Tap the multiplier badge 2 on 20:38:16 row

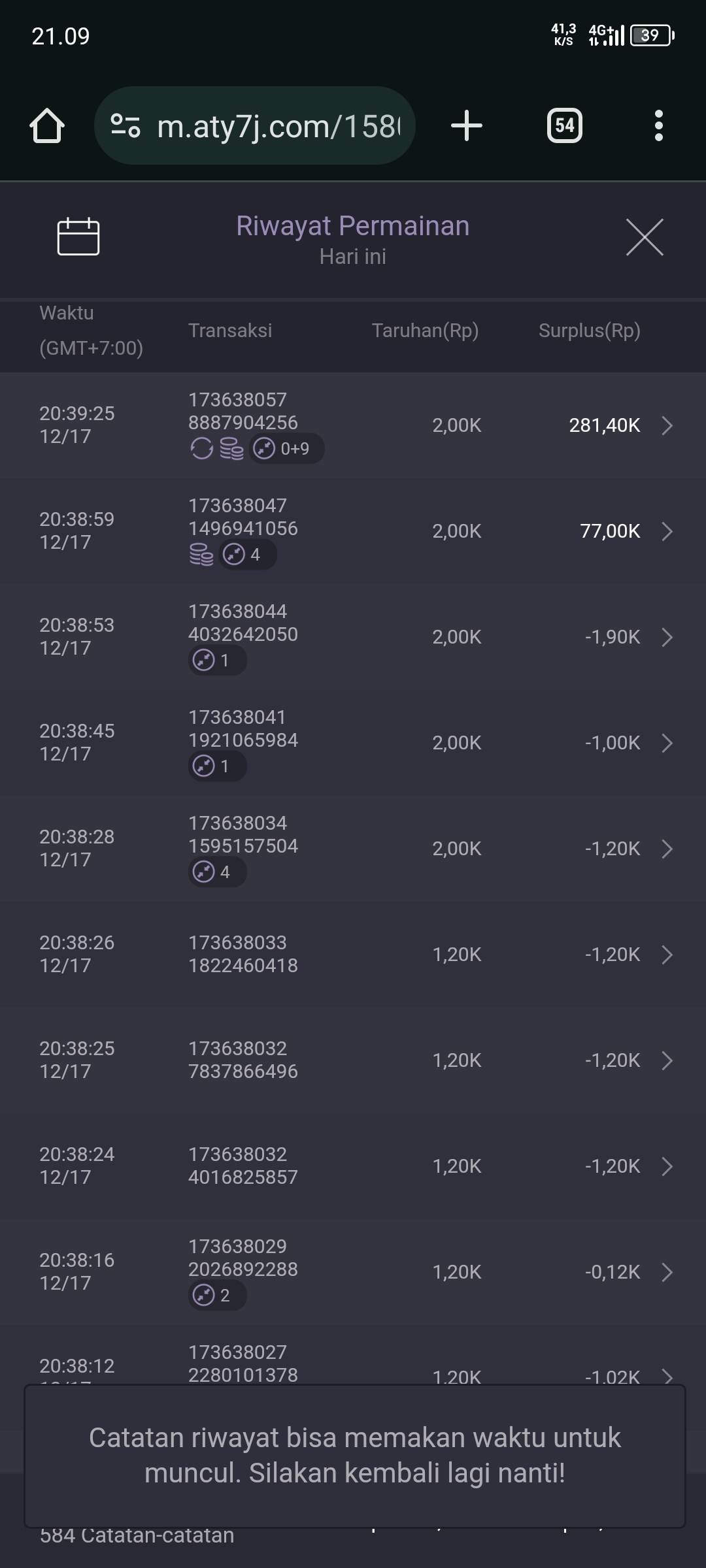point(217,1296)
